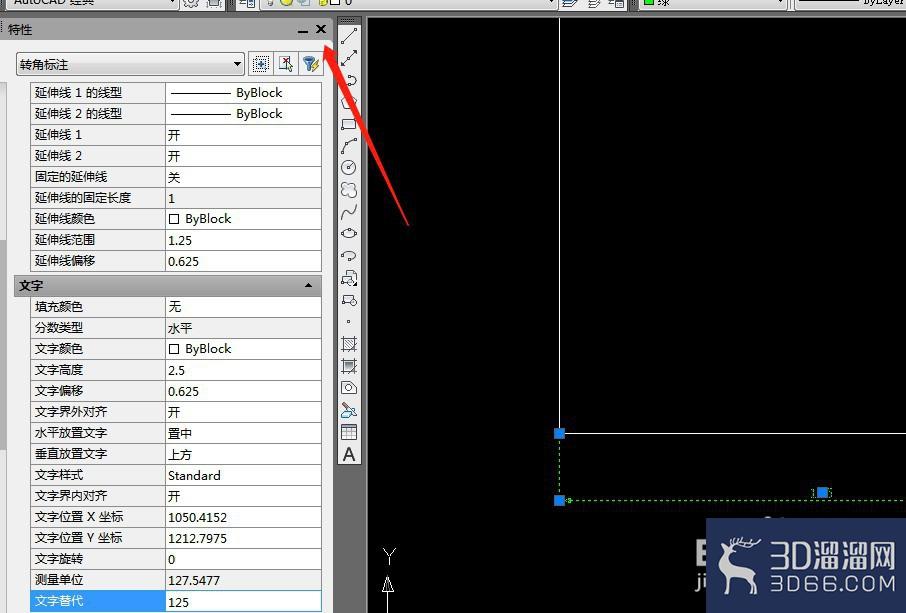This screenshot has height=613, width=906.
Task: Edit 文字偏移 value 0.625
Action: [x=243, y=391]
